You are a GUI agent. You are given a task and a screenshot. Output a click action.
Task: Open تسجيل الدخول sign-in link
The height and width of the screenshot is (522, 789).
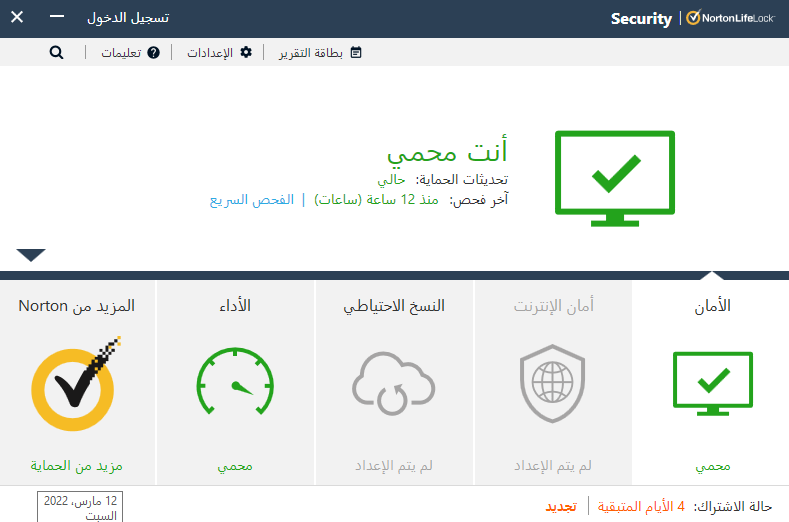pyautogui.click(x=128, y=18)
